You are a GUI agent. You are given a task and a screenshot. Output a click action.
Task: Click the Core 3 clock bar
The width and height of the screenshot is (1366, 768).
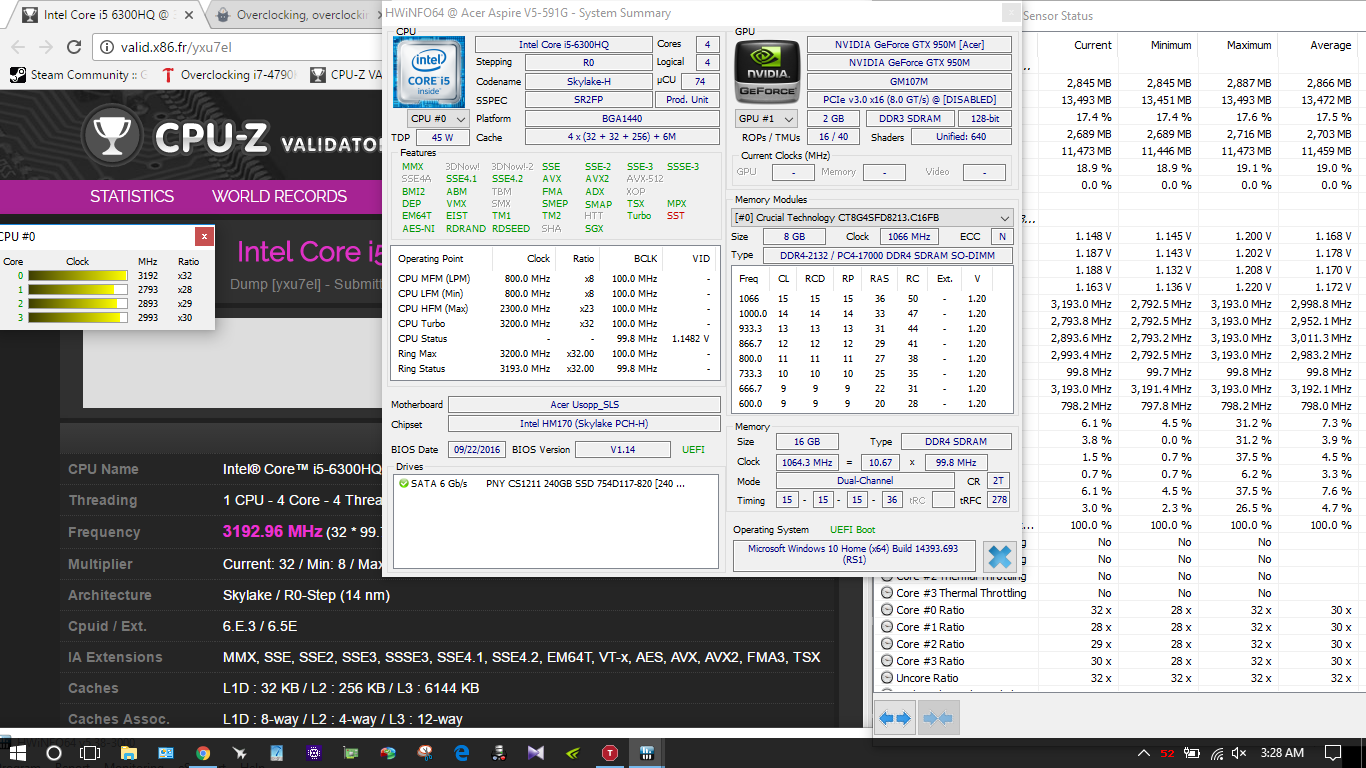coord(78,317)
